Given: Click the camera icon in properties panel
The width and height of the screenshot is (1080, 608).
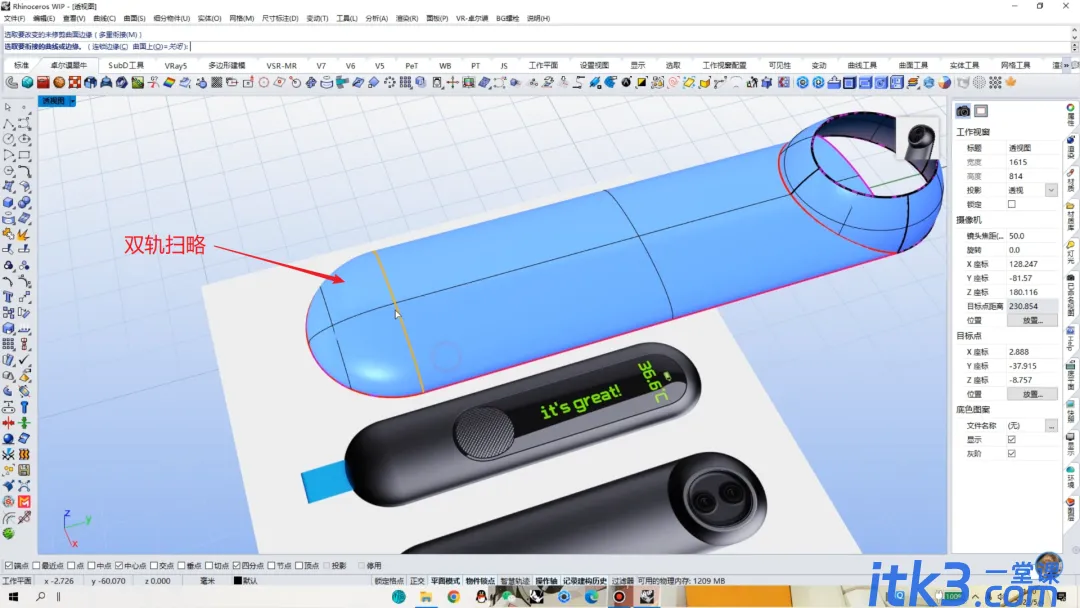Looking at the screenshot, I should click(963, 111).
